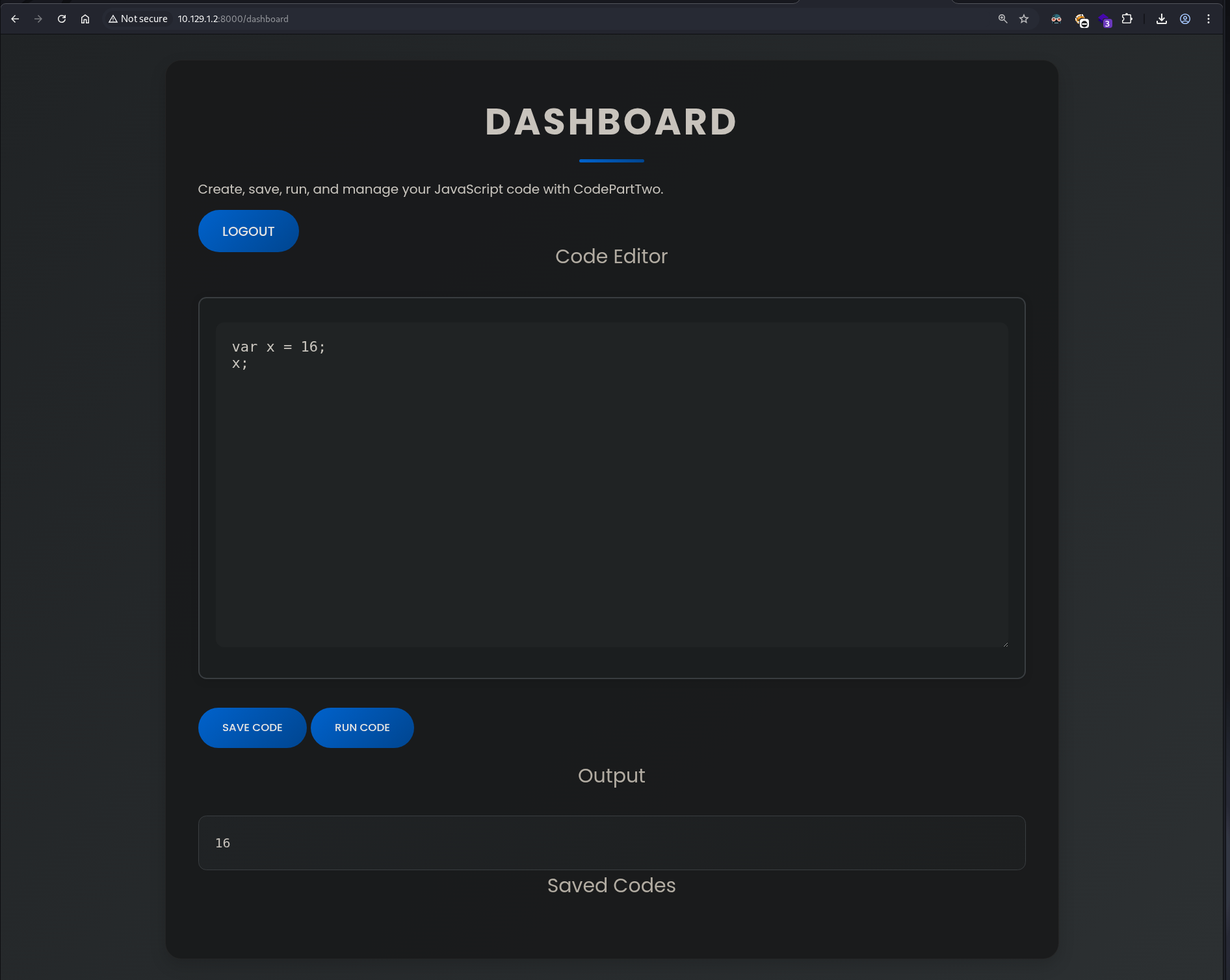Click the Not secure site warning
The image size is (1230, 980).
[x=138, y=19]
